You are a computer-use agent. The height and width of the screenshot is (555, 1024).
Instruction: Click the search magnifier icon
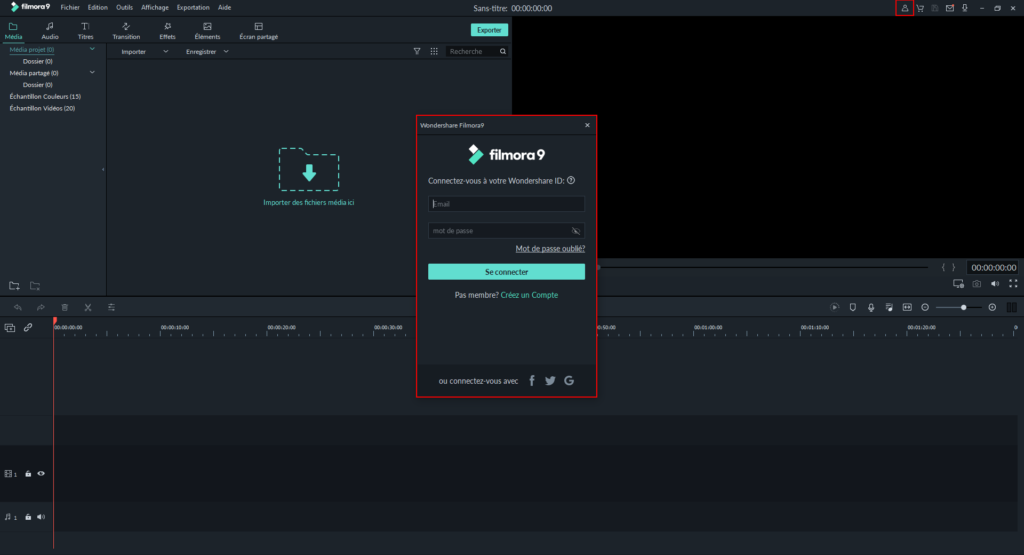502,51
